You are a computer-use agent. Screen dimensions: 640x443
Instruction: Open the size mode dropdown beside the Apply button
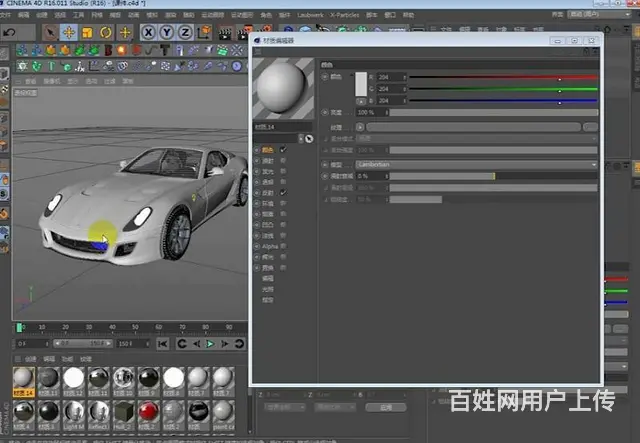pos(335,407)
